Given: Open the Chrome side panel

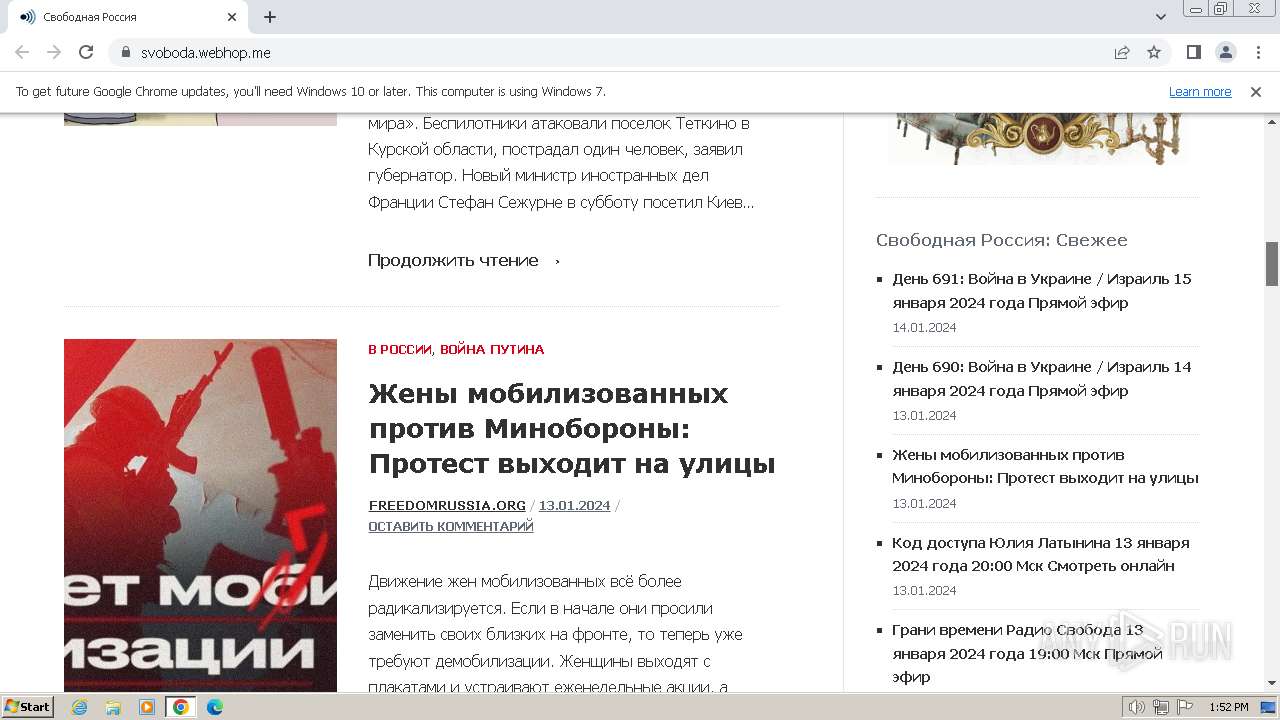Looking at the screenshot, I should click(x=1193, y=52).
